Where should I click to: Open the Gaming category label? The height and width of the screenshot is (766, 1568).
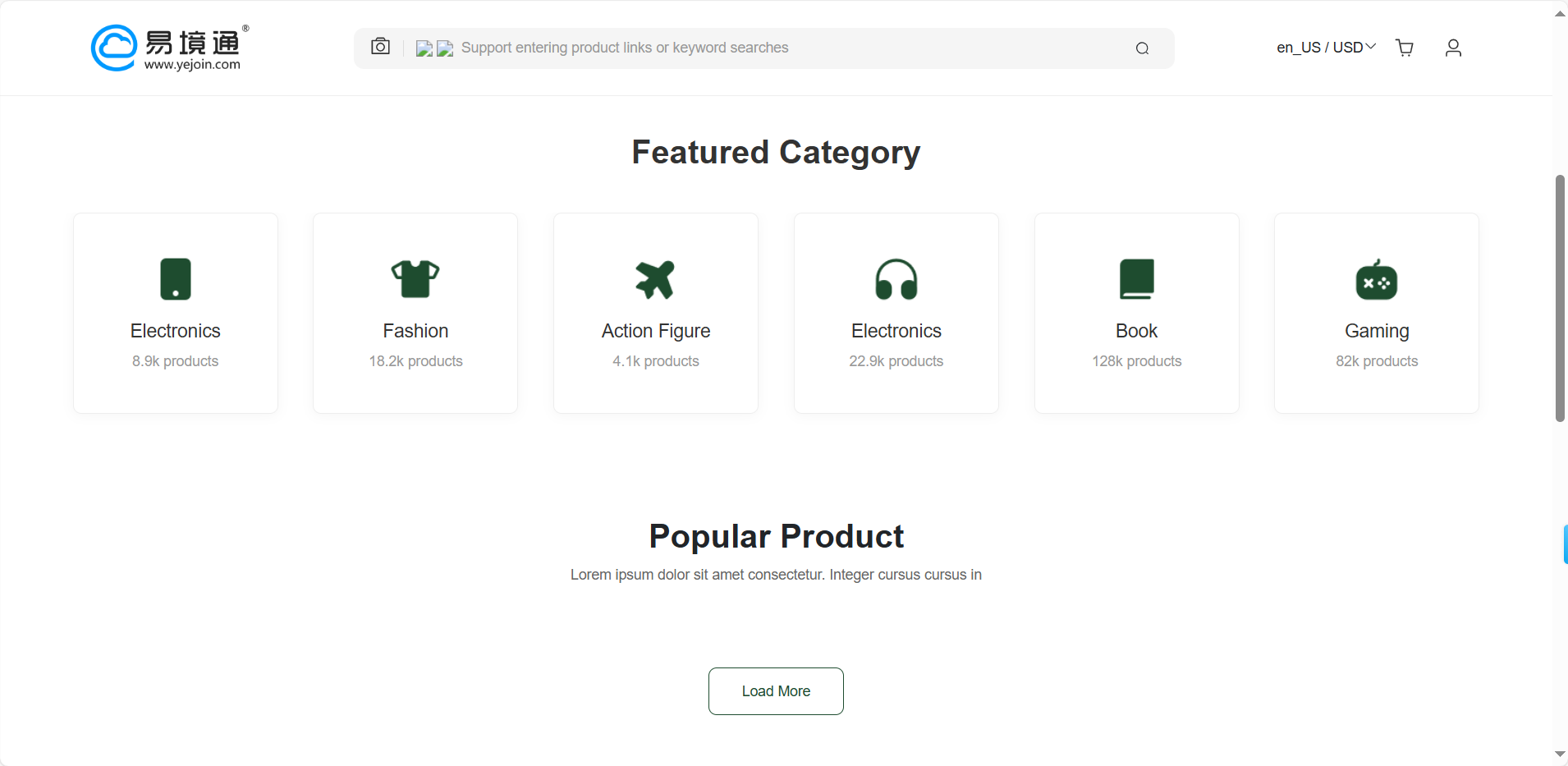1377,331
